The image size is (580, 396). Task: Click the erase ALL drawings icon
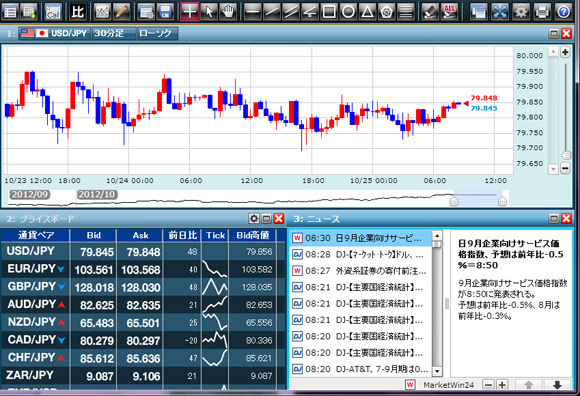pyautogui.click(x=450, y=11)
